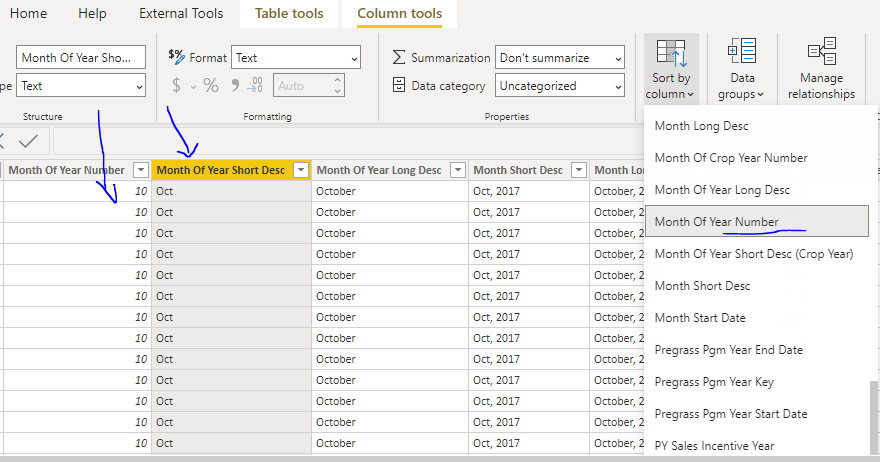Switch to the Help tab

coord(92,13)
